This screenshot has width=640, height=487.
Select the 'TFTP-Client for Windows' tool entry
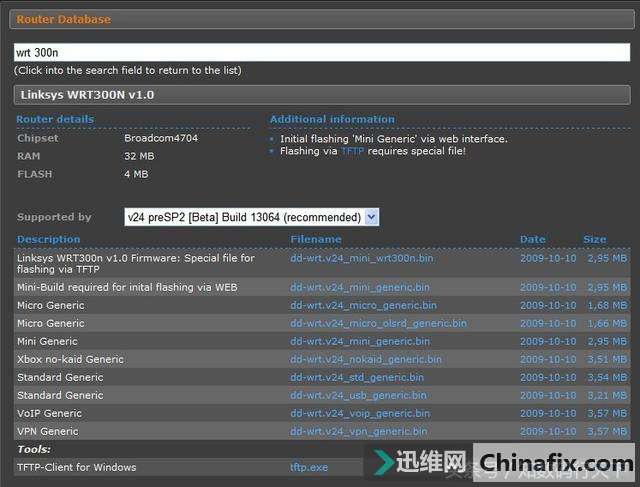click(x=76, y=467)
